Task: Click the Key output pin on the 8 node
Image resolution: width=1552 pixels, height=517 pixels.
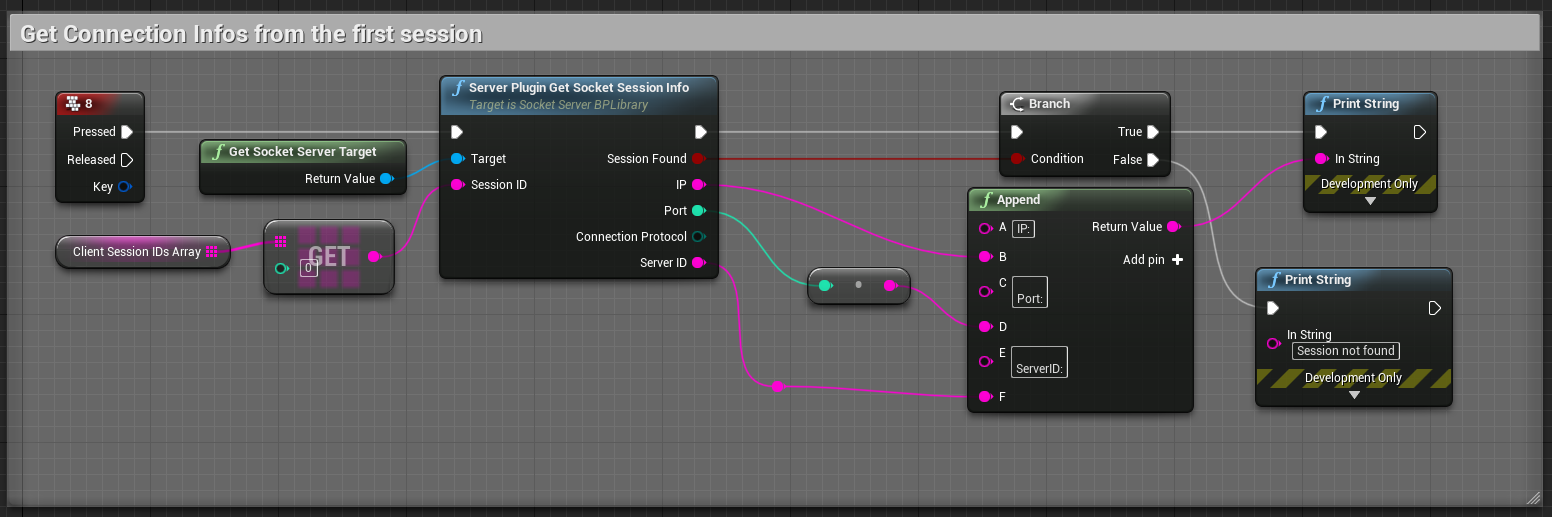Action: [x=125, y=187]
